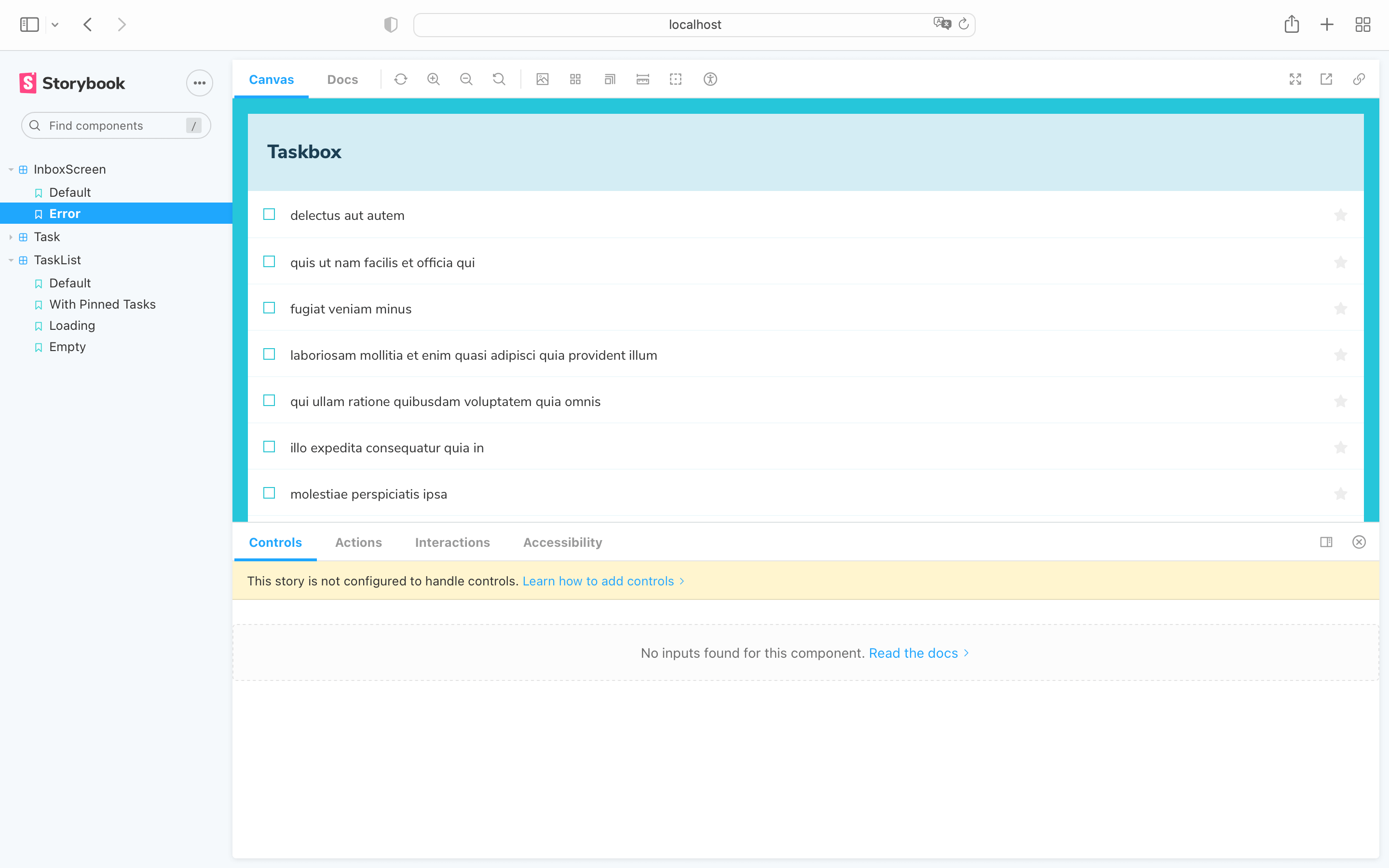The image size is (1389, 868).
Task: Click the zoom in icon in toolbar
Action: tap(434, 79)
